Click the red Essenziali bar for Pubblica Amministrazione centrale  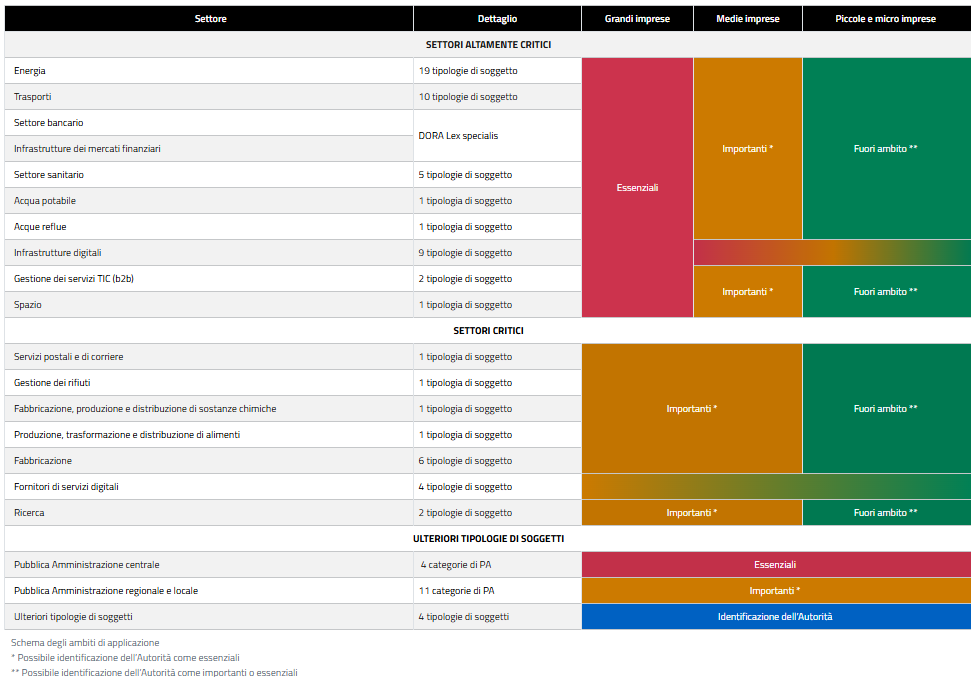pos(775,565)
